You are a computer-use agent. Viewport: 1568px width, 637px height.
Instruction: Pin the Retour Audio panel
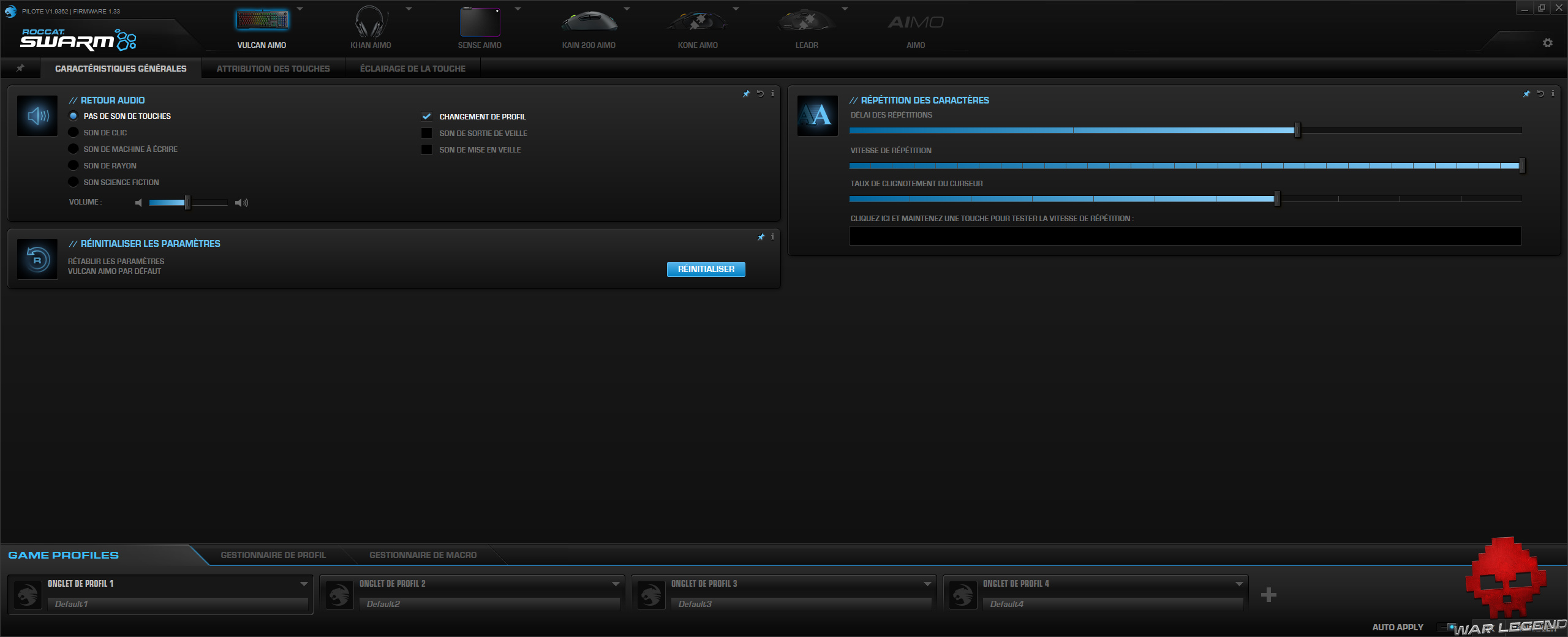[746, 94]
